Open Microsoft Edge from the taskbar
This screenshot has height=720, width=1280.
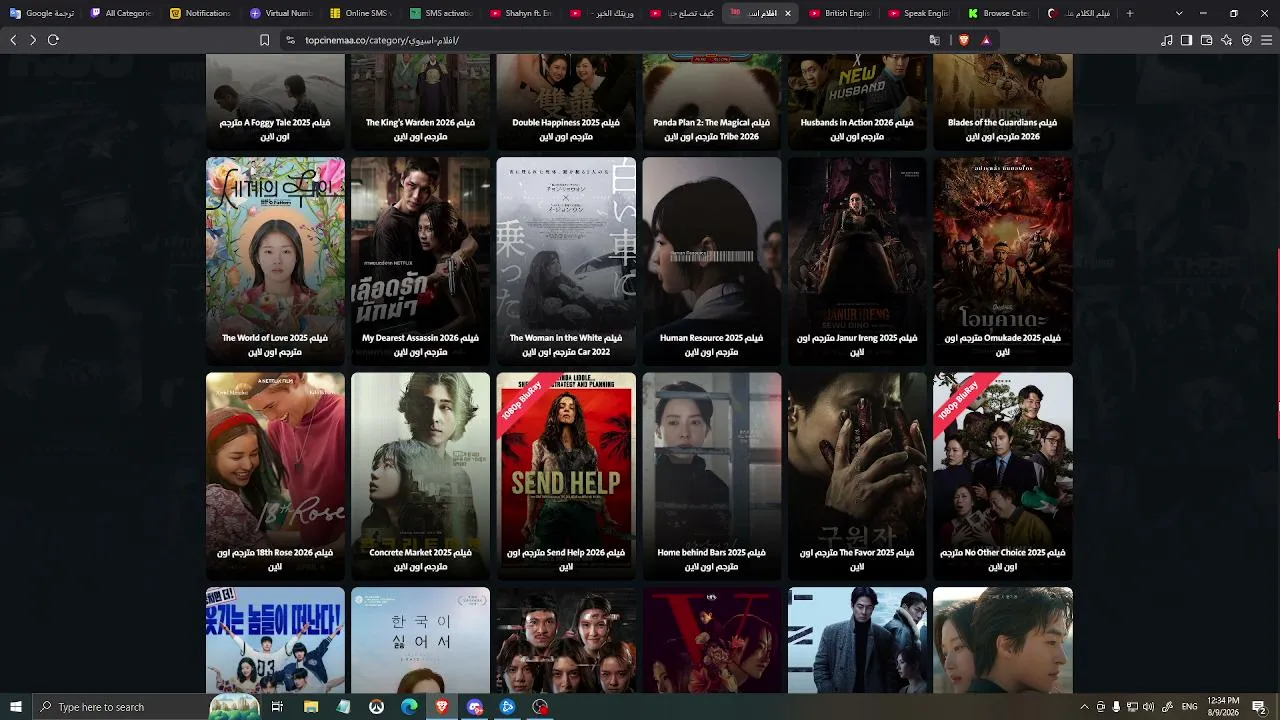[x=409, y=707]
